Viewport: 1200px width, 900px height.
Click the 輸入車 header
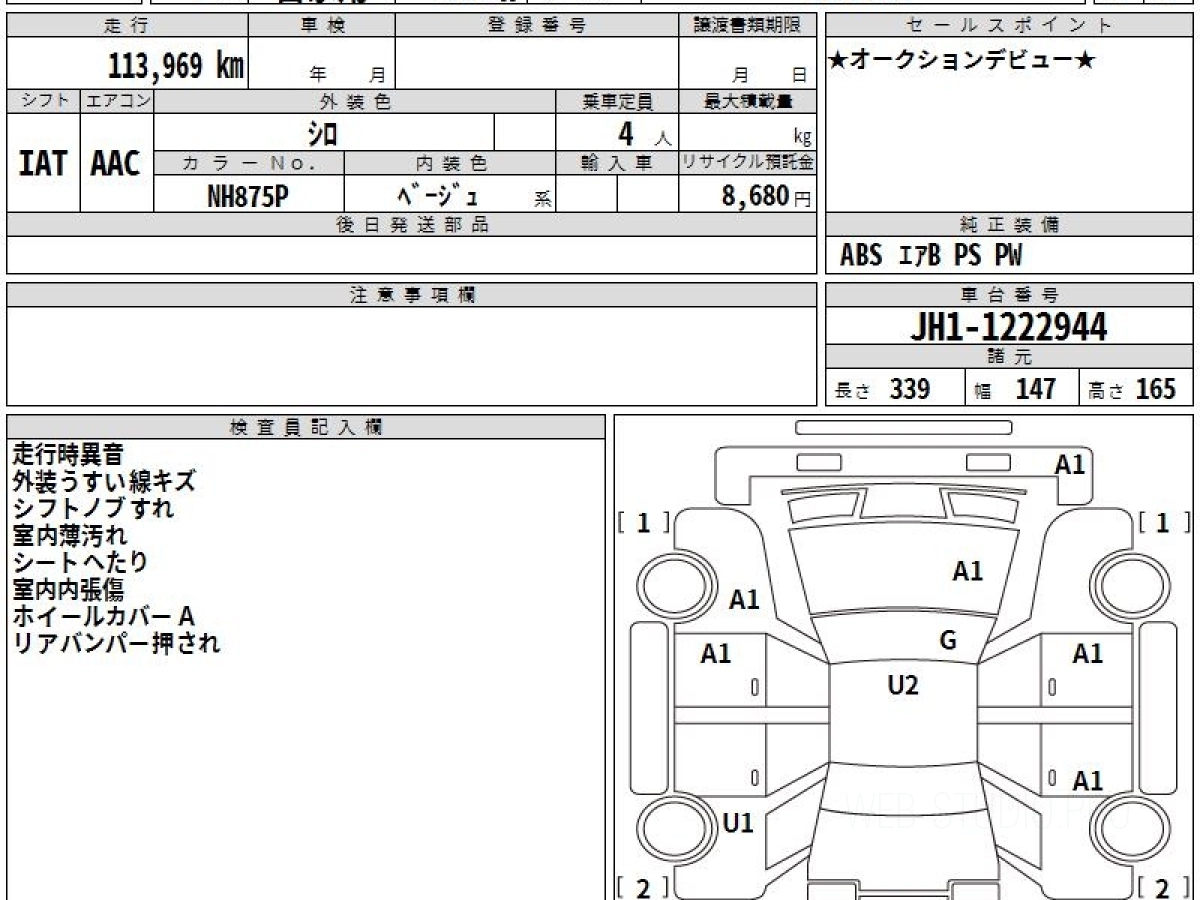point(618,163)
